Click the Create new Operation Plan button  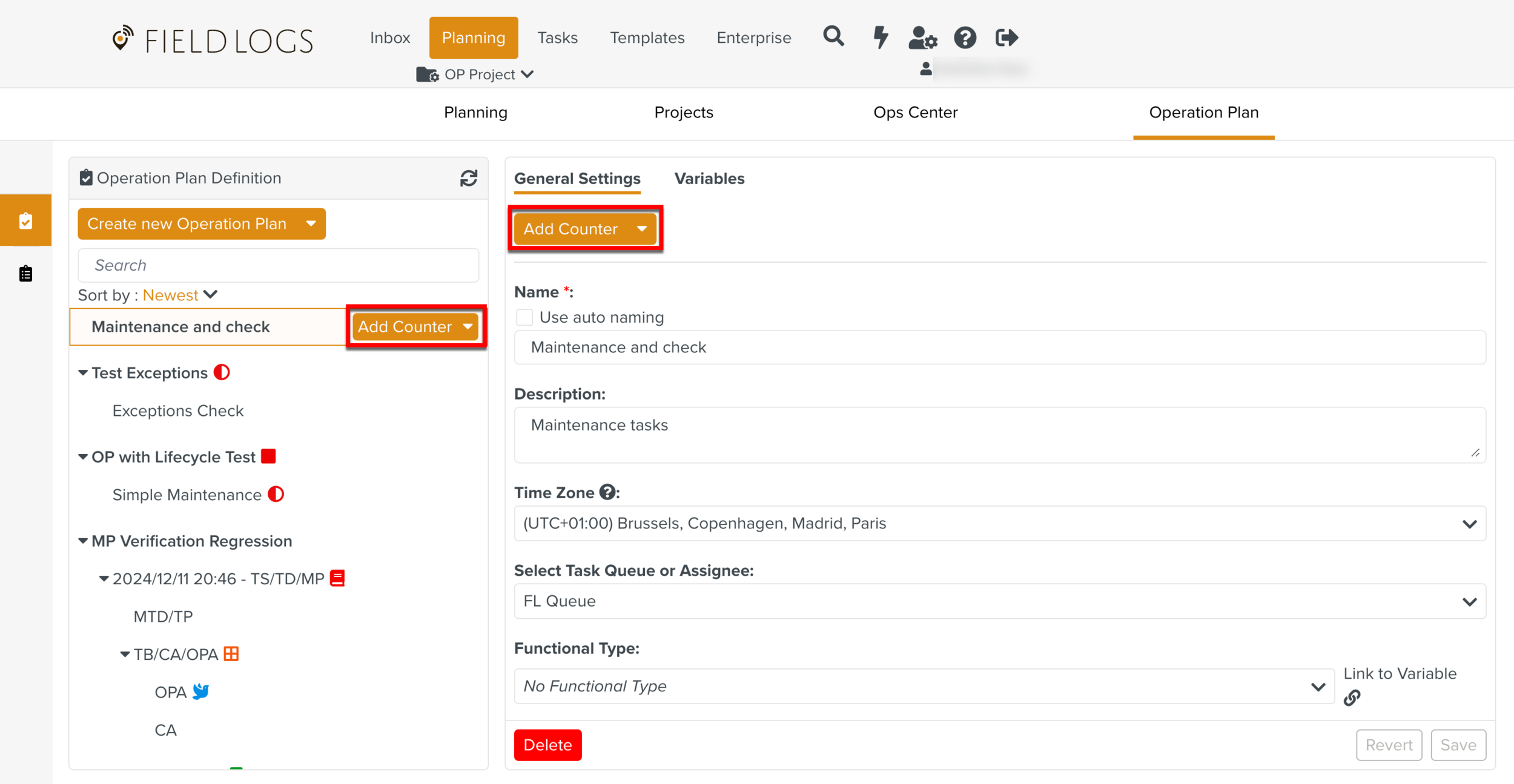187,224
